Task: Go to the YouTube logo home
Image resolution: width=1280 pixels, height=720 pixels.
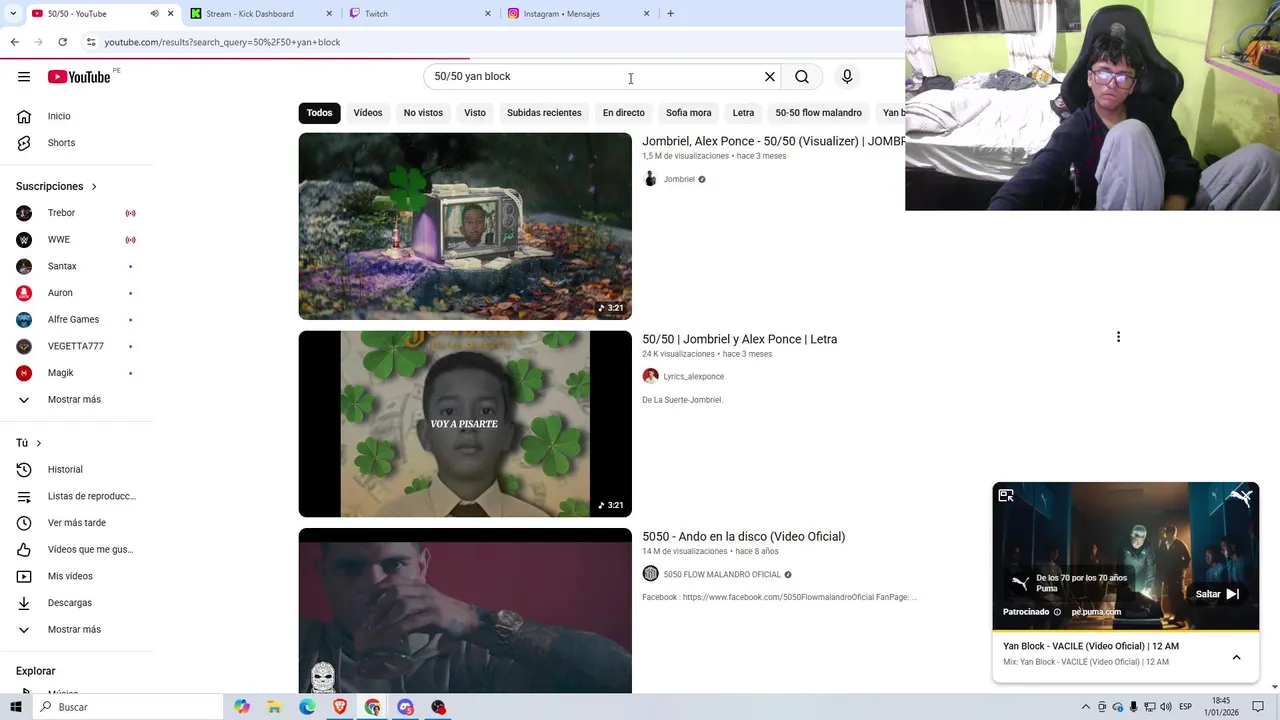Action: (x=78, y=77)
